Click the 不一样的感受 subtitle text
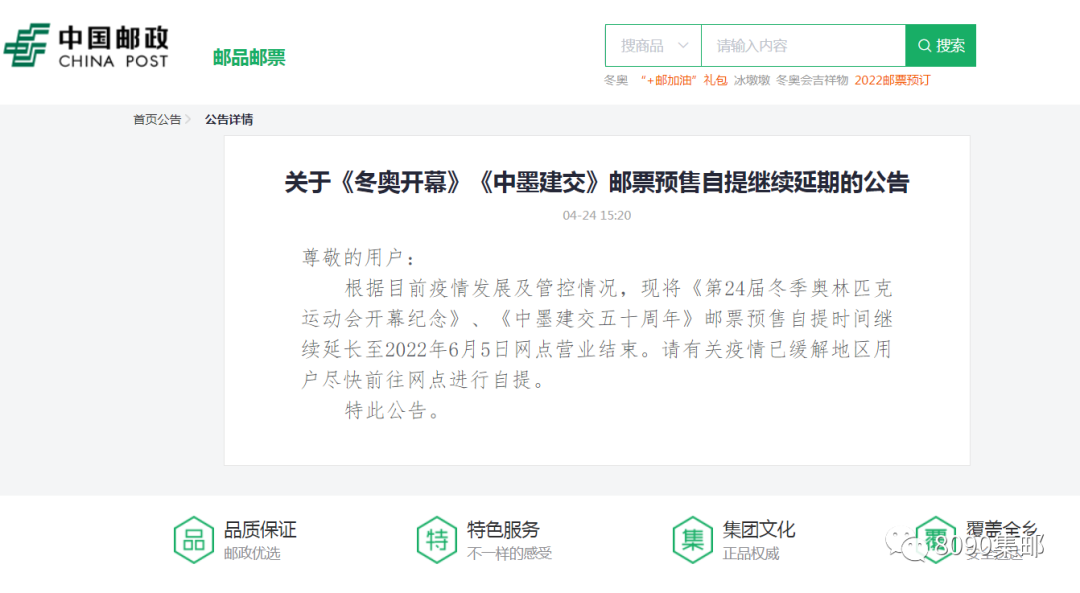 [509, 553]
